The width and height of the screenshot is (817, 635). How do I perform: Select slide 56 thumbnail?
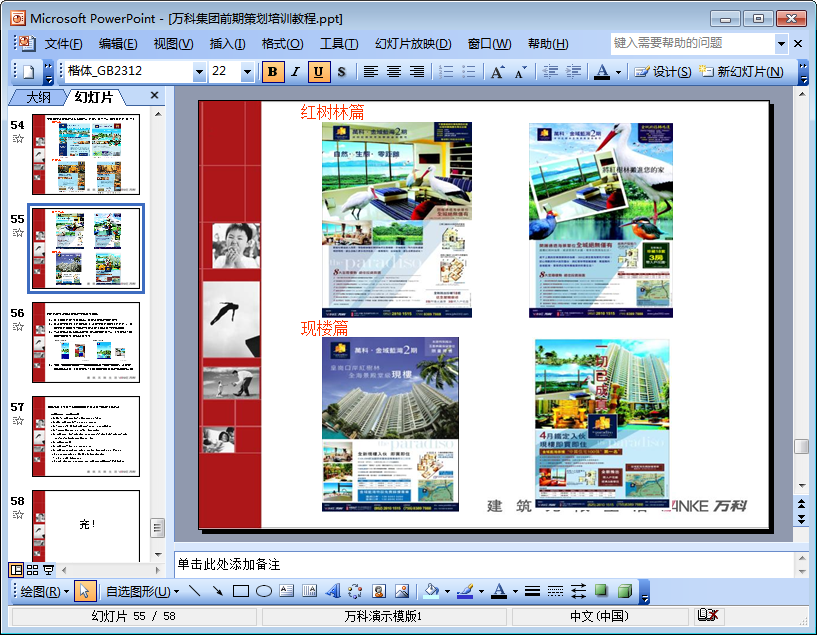86,342
